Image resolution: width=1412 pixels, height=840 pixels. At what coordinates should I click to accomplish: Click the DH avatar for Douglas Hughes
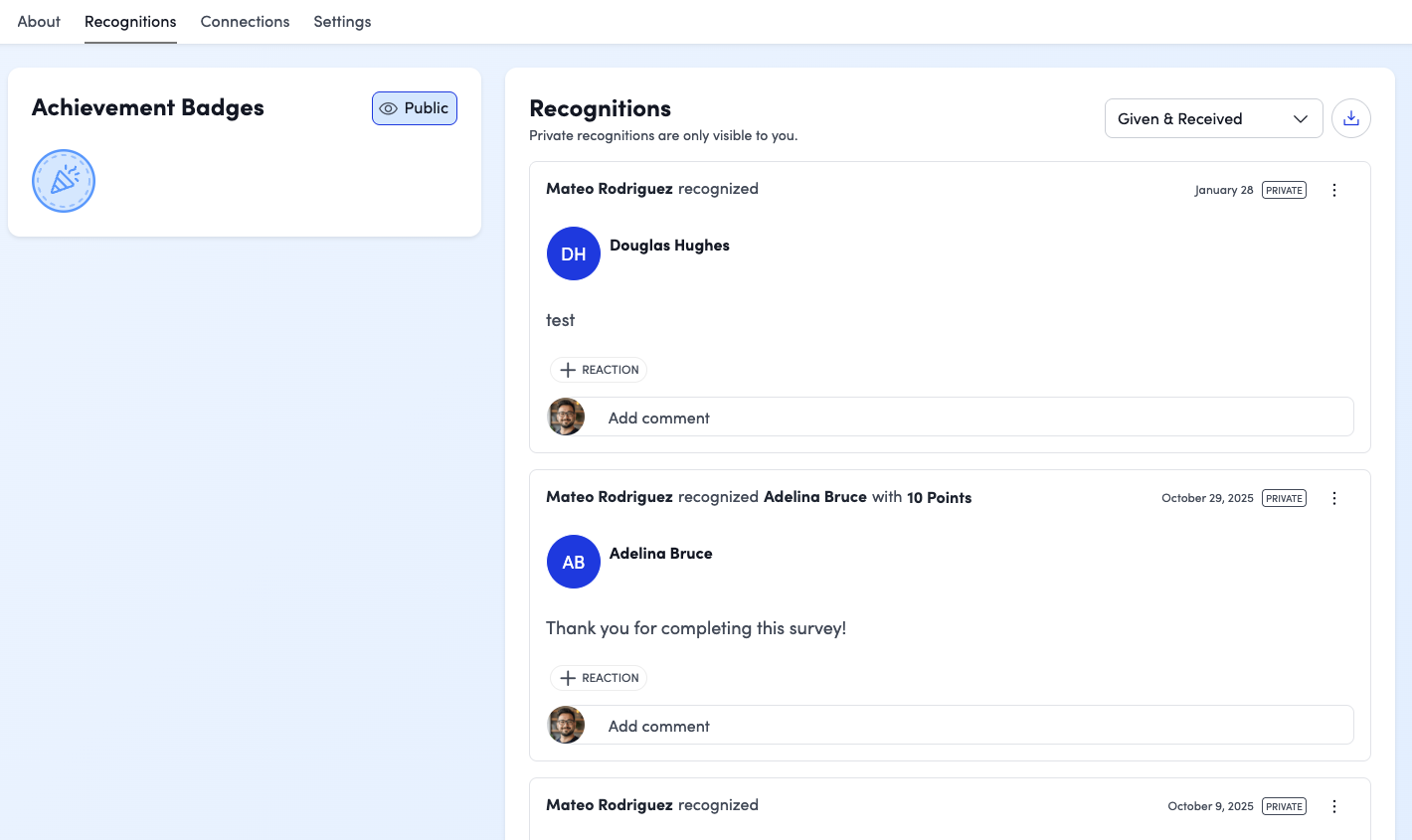click(574, 253)
